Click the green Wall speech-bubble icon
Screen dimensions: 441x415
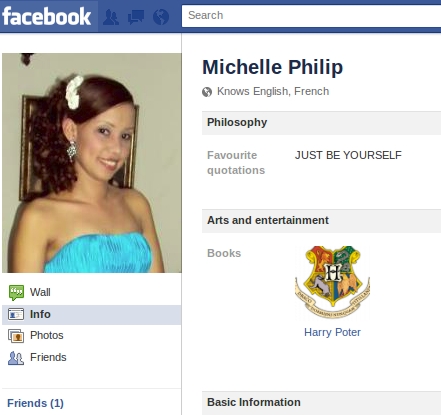click(x=16, y=292)
